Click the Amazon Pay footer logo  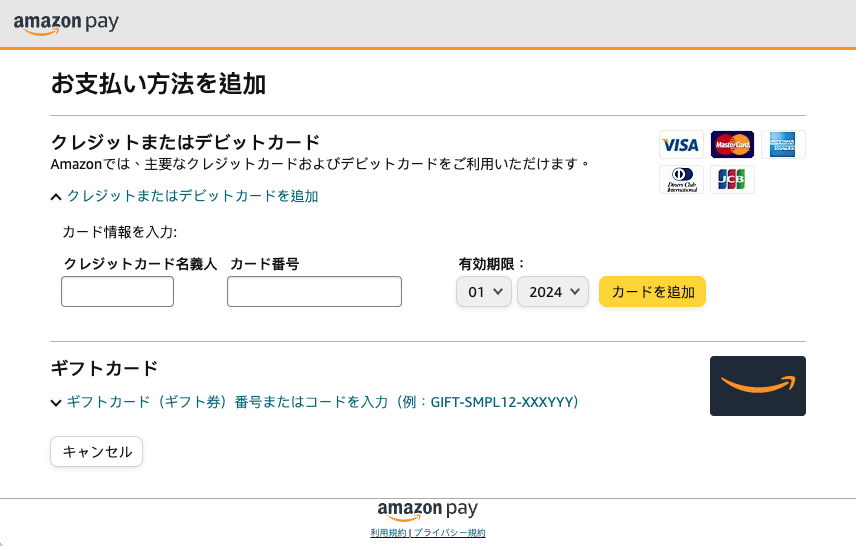click(x=427, y=509)
